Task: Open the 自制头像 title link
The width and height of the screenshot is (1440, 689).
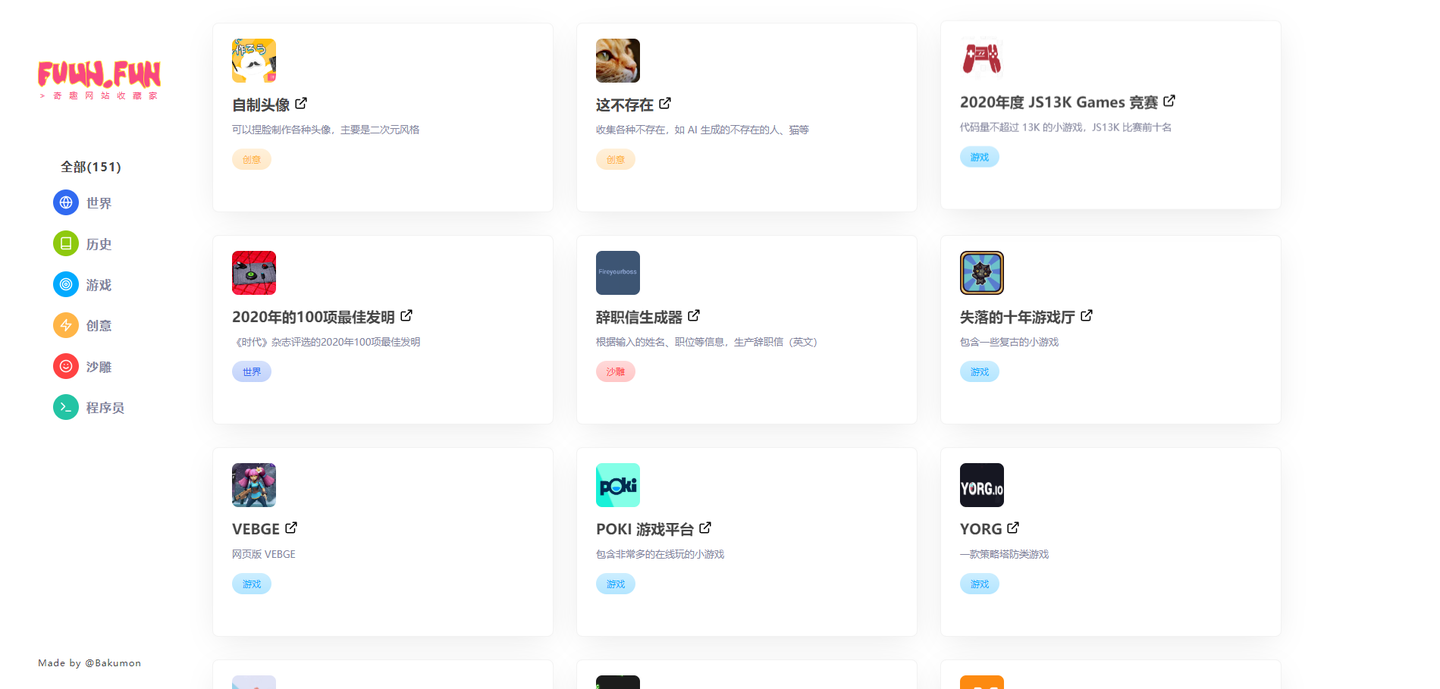Action: (x=261, y=105)
